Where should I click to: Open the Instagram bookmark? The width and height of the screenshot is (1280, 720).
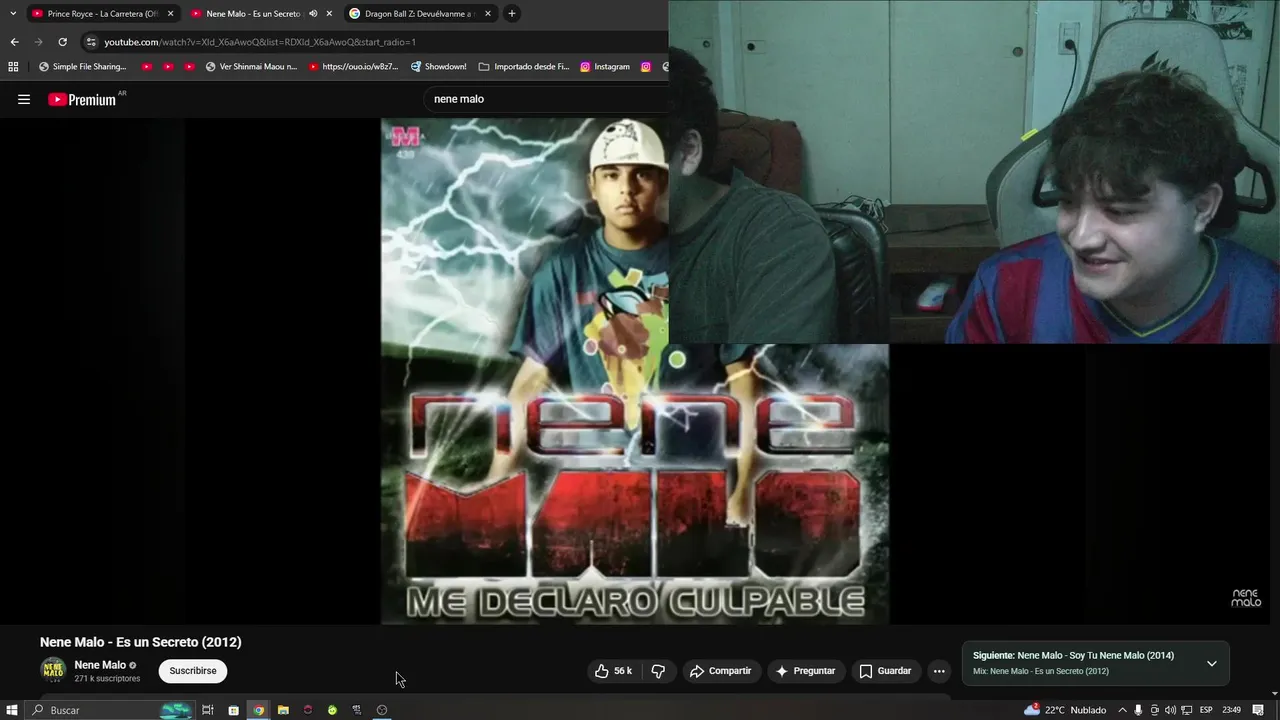click(x=605, y=67)
